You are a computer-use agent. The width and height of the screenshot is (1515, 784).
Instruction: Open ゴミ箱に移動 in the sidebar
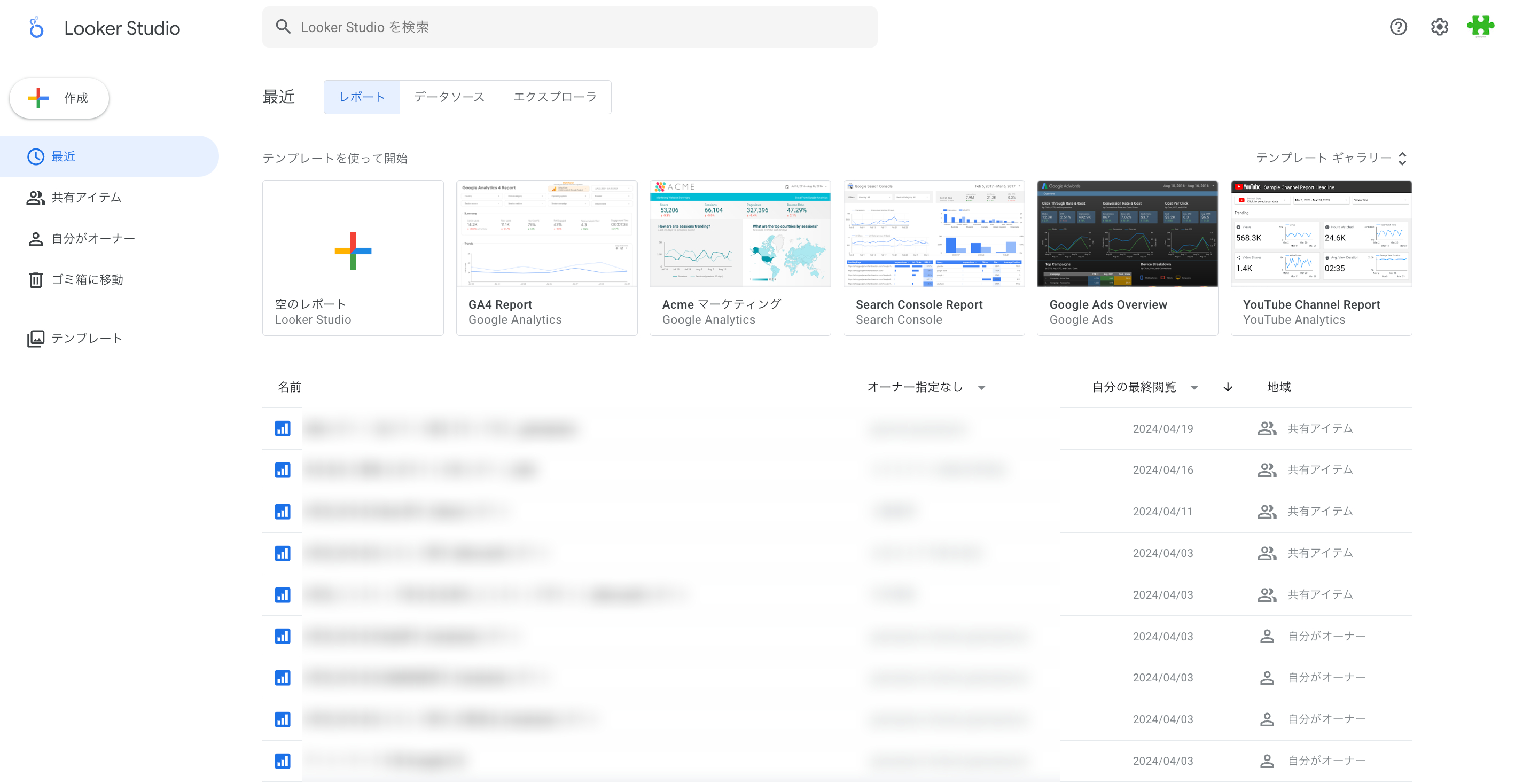(x=110, y=280)
